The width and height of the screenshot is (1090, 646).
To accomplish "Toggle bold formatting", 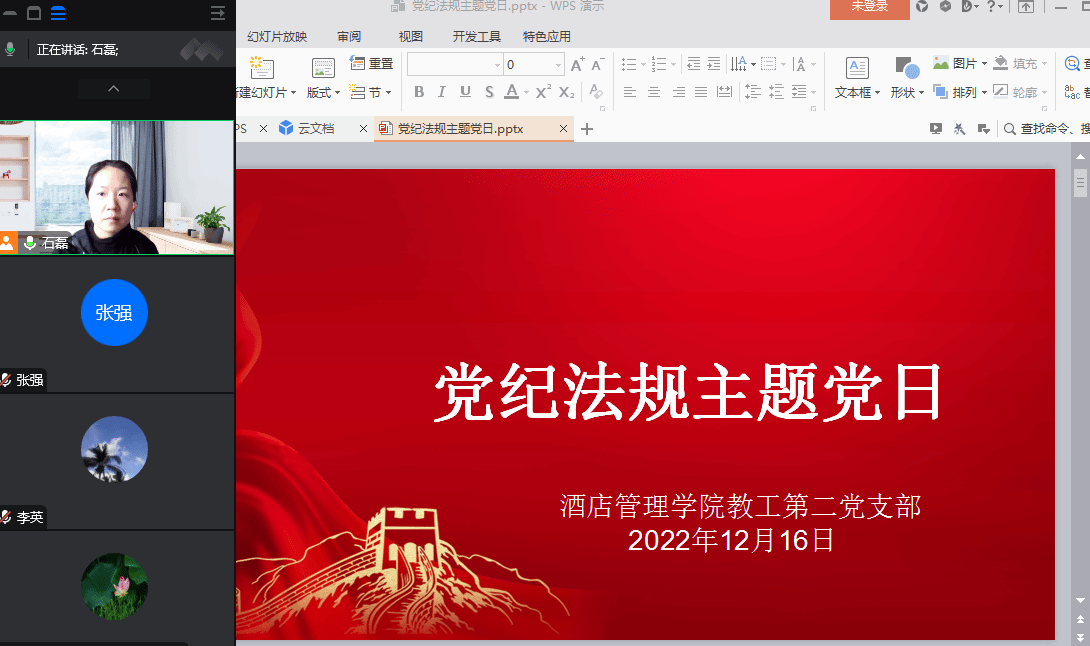I will [419, 92].
